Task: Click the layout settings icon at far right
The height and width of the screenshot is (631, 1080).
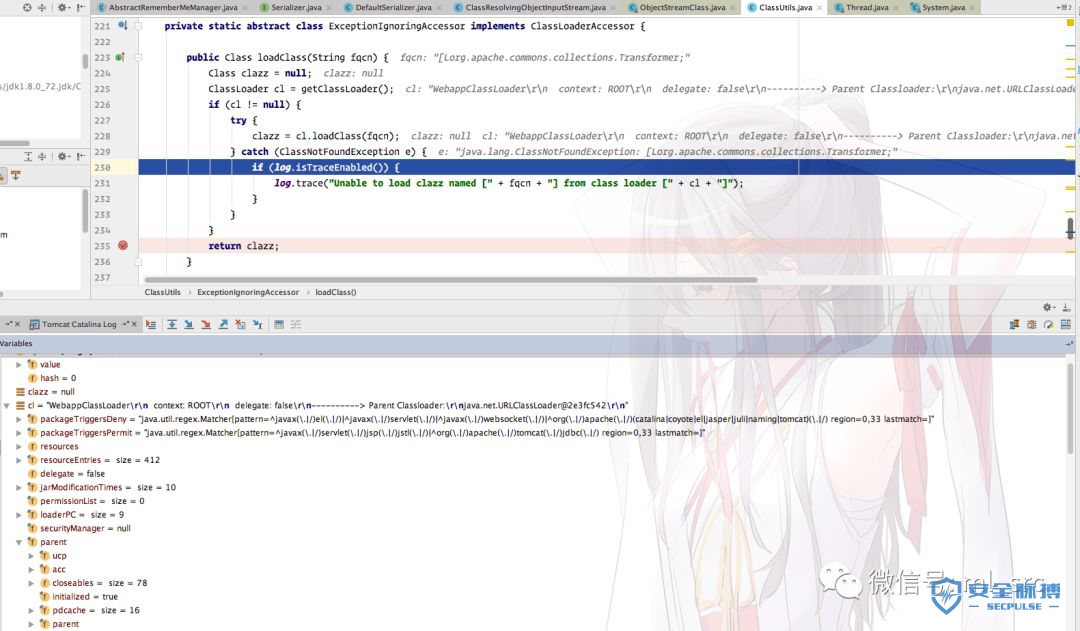Action: [1066, 324]
